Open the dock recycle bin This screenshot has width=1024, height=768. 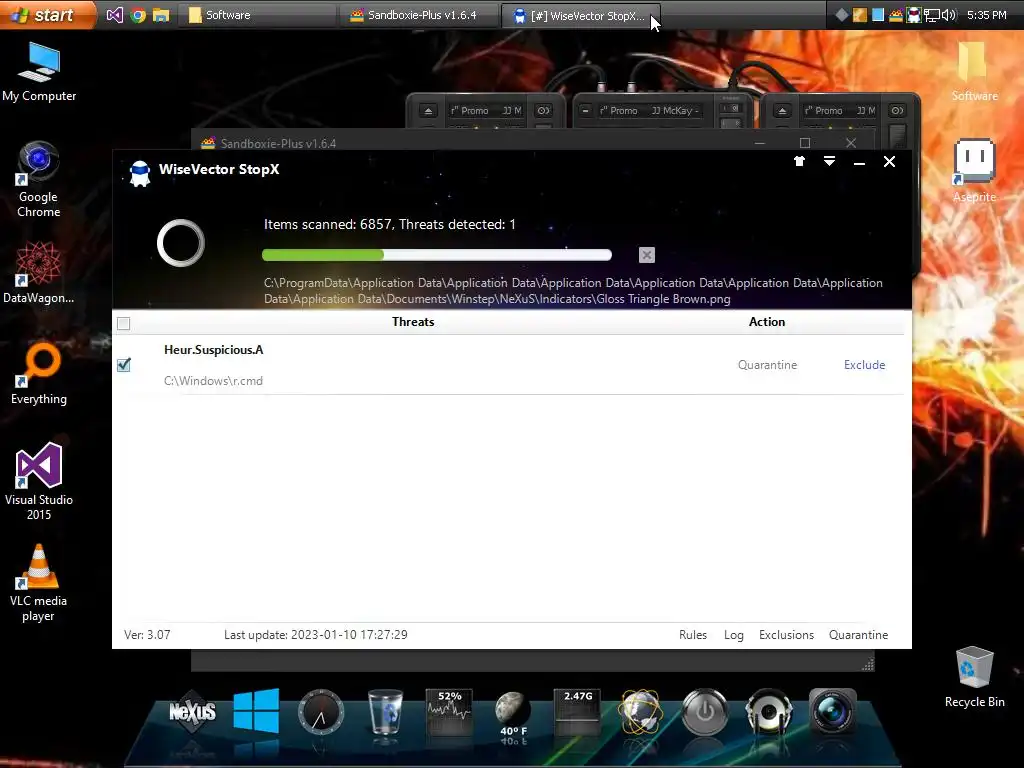[385, 712]
